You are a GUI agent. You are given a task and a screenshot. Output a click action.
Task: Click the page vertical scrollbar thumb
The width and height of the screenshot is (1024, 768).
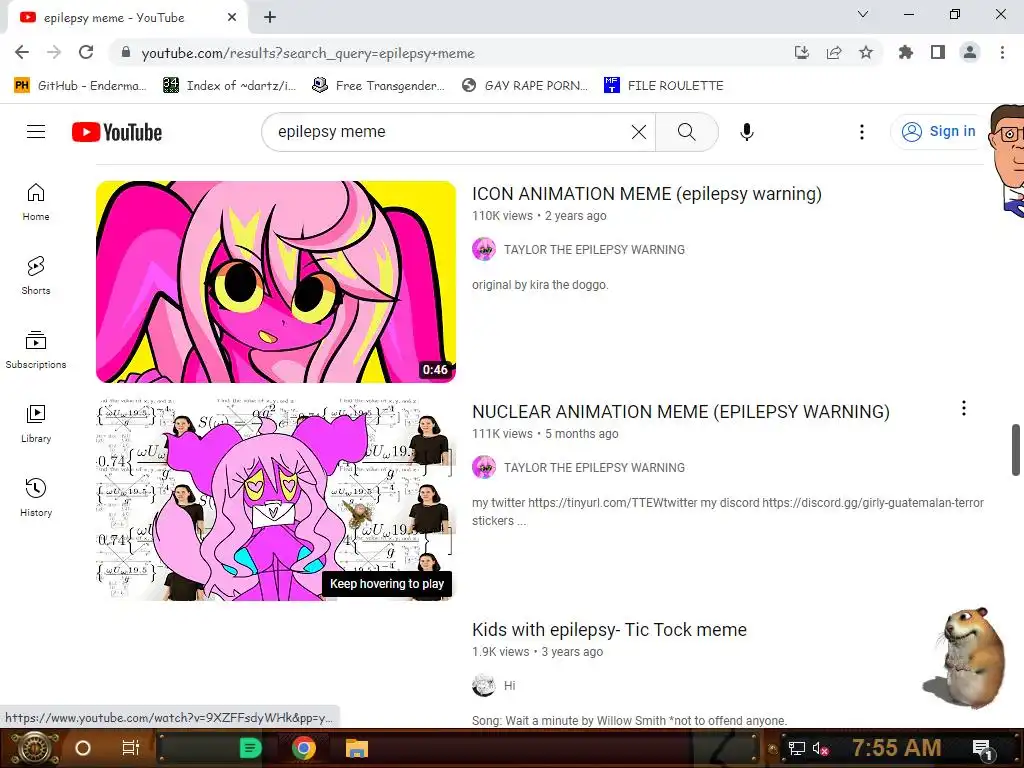coord(1016,450)
